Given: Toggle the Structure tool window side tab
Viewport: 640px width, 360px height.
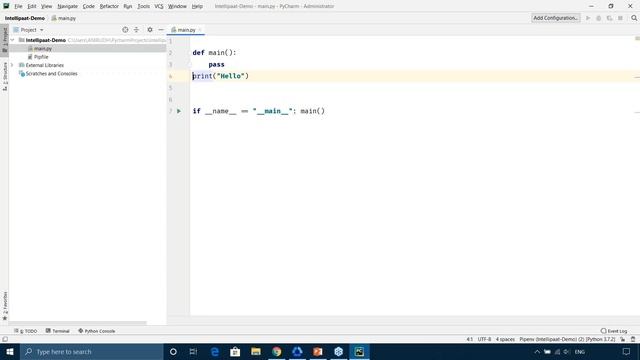Looking at the screenshot, I should pos(4,76).
